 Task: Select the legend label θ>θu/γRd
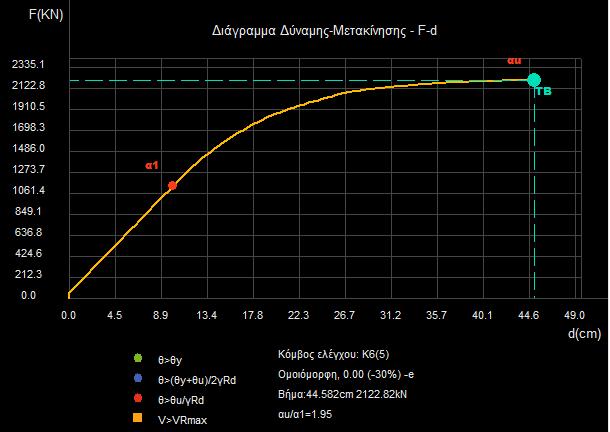[x=181, y=400]
